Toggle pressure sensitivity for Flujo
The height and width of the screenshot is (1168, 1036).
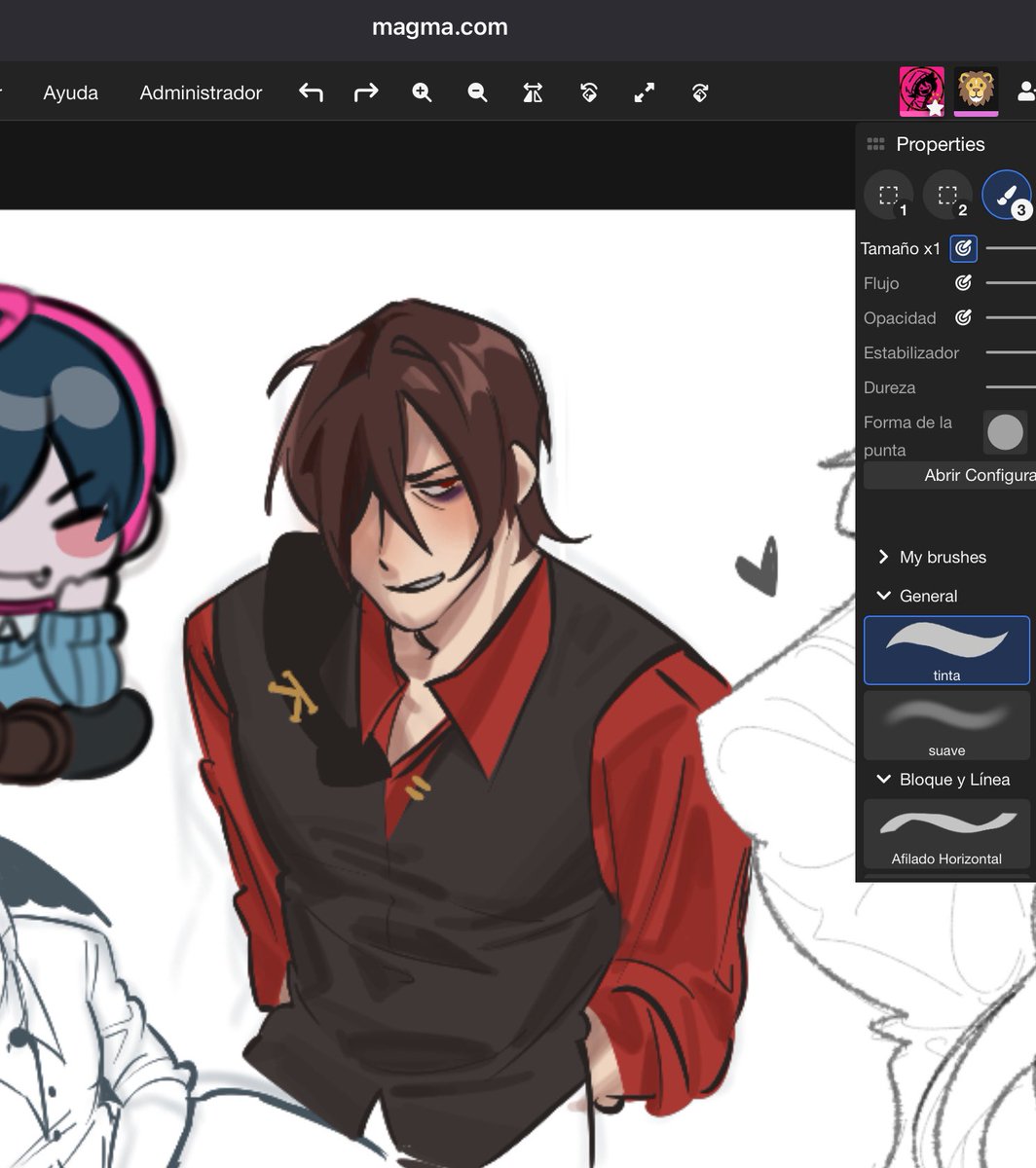(x=963, y=283)
